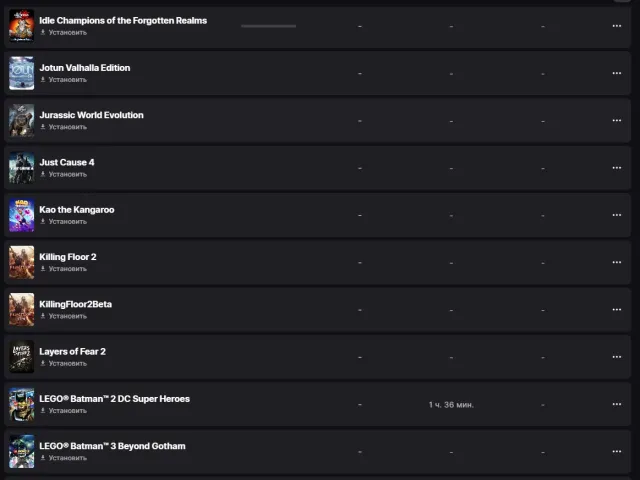Click Установить under Jotun Valhalla Edition
Screen dimensions: 640x480
click(x=64, y=80)
